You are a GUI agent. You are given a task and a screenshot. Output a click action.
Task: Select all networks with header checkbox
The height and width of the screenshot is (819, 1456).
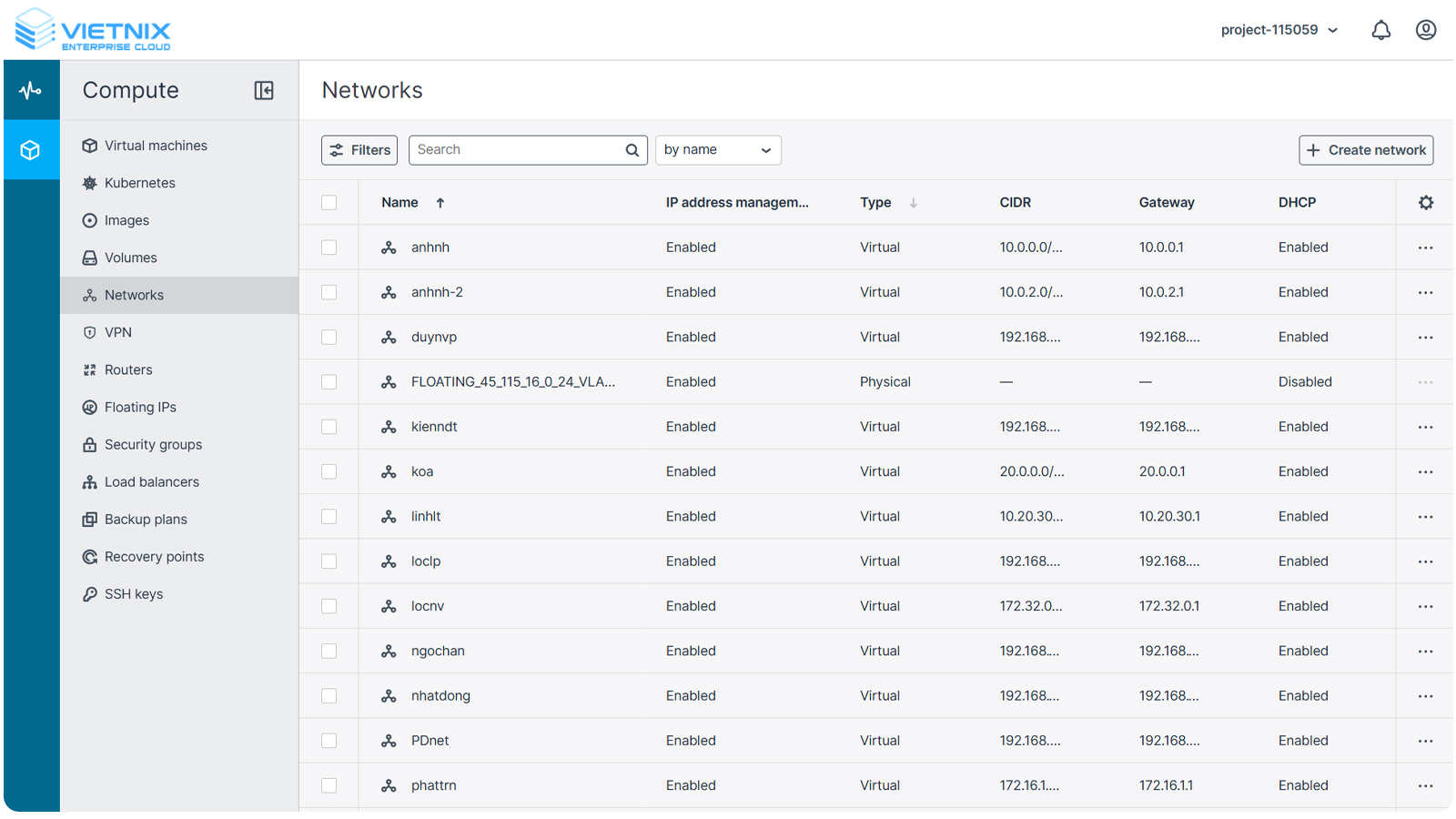tap(329, 203)
